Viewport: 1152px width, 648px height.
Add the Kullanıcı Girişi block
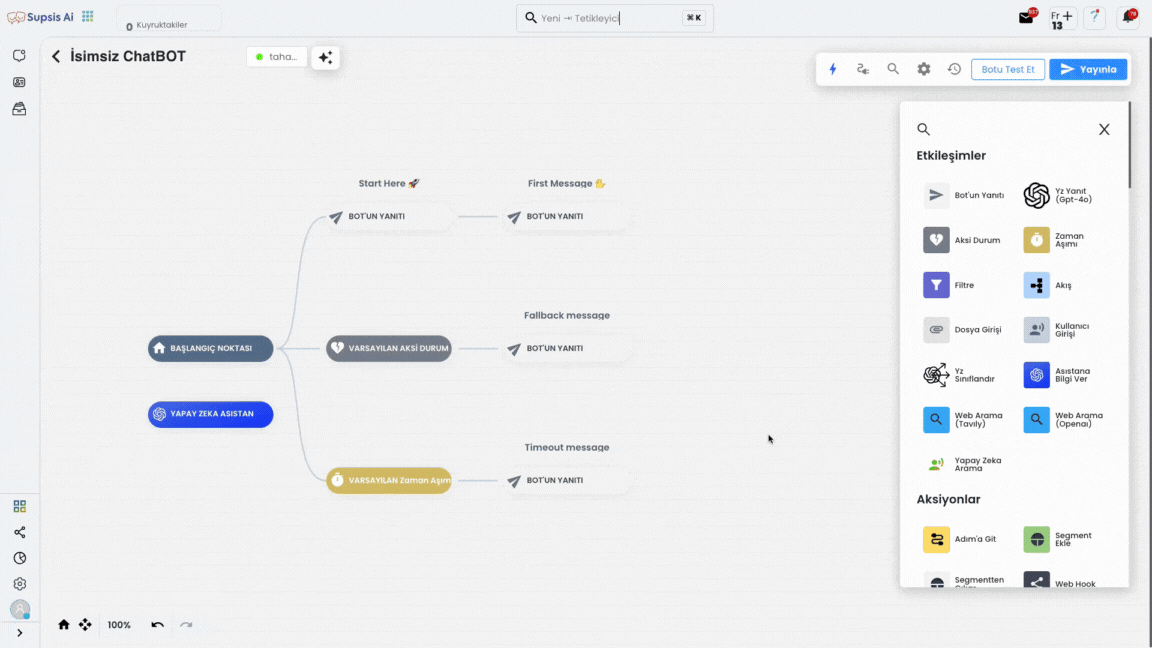tap(1056, 330)
